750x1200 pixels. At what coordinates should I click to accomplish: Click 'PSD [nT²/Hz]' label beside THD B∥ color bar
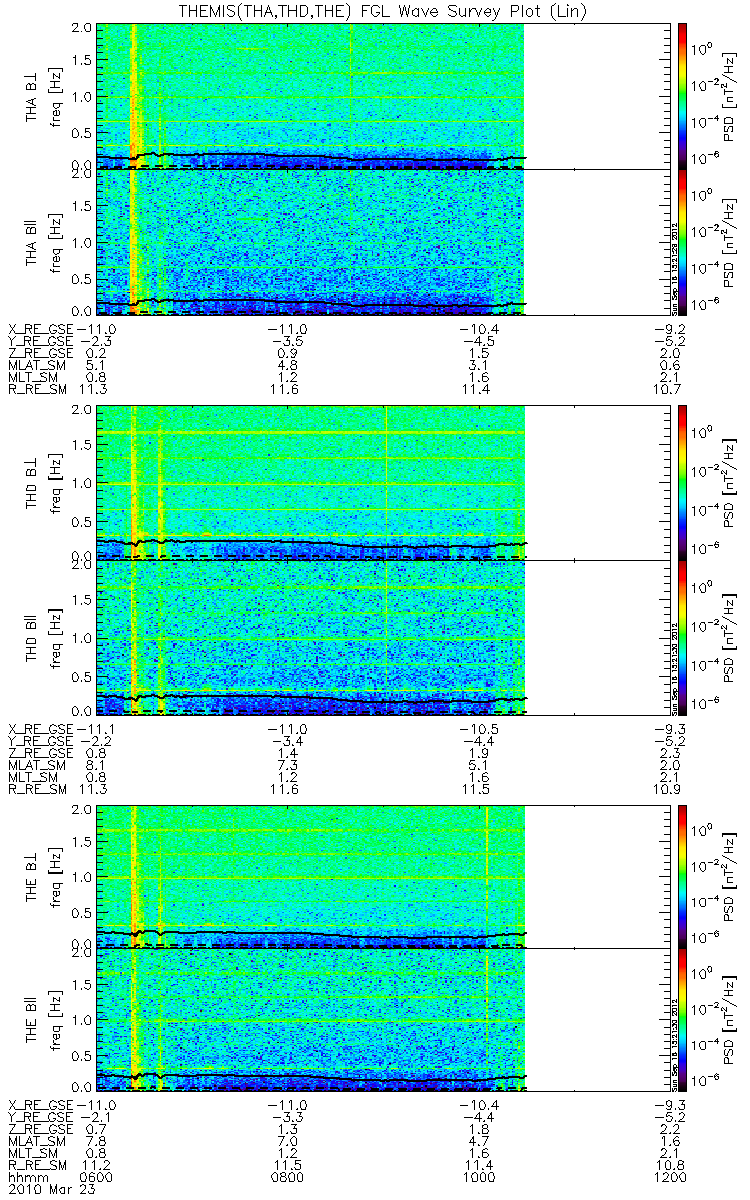730,636
